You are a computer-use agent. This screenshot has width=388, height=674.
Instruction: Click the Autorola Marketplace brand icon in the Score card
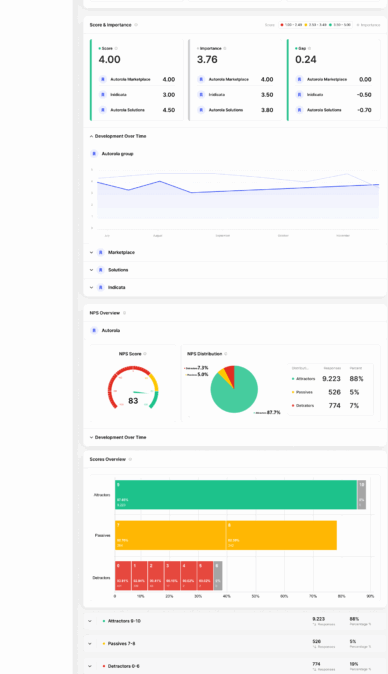click(103, 80)
